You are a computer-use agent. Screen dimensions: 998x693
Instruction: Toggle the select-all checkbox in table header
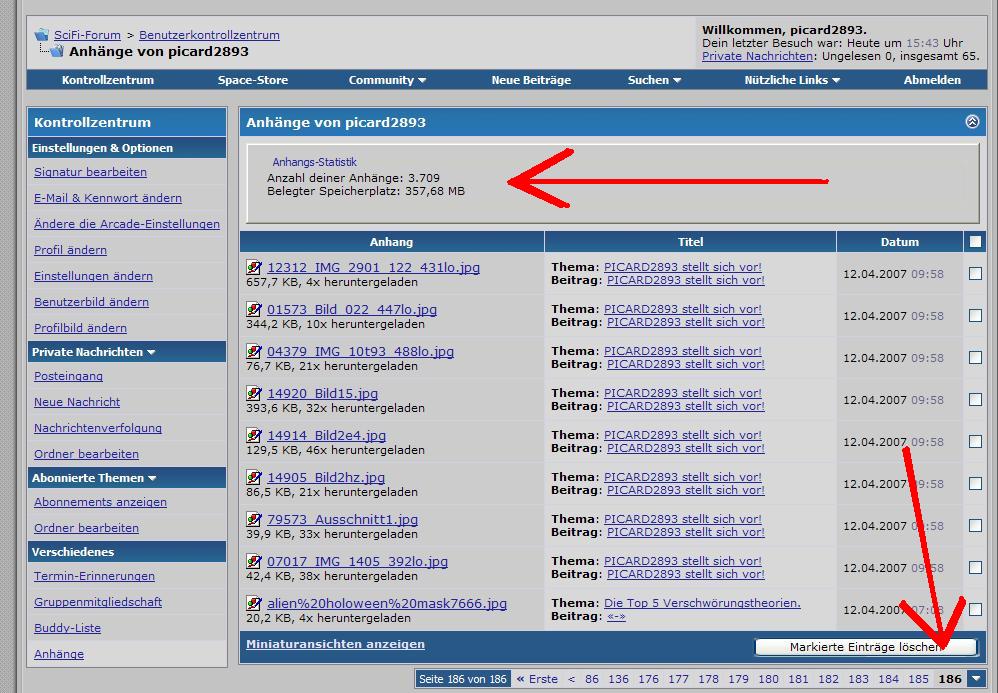[975, 241]
